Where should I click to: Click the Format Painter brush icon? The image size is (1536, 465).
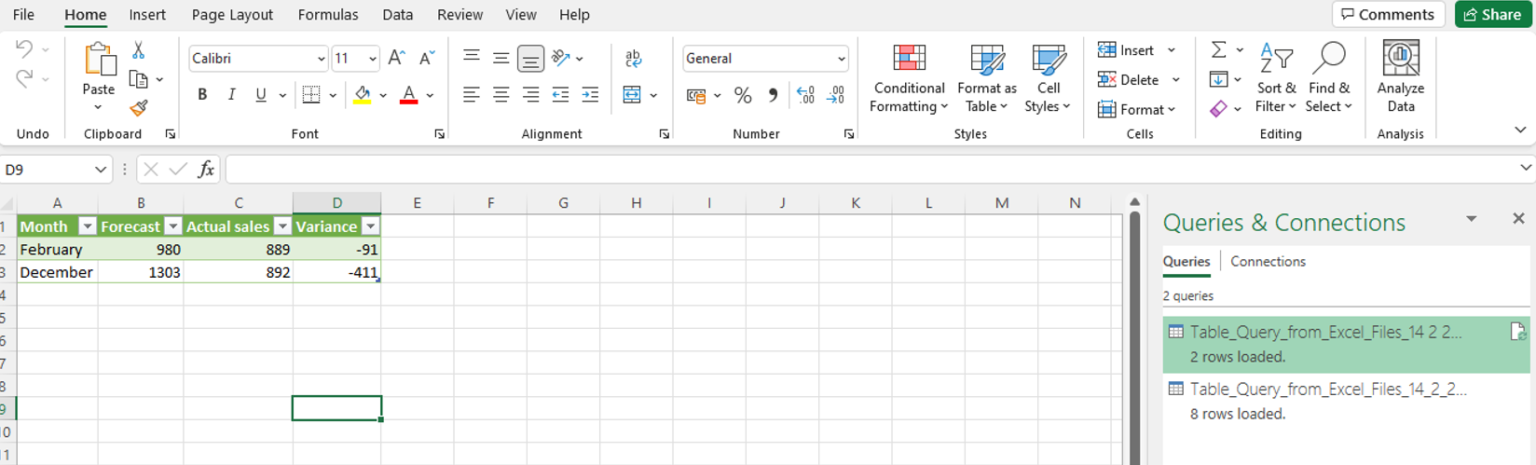click(139, 108)
